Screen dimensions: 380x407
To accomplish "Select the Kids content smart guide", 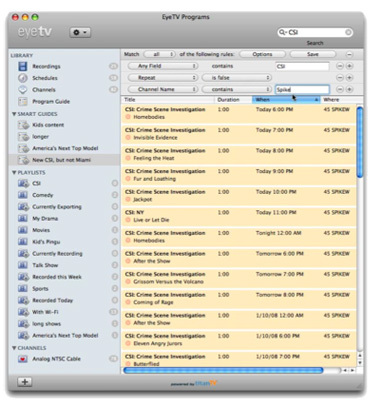I will coord(48,125).
